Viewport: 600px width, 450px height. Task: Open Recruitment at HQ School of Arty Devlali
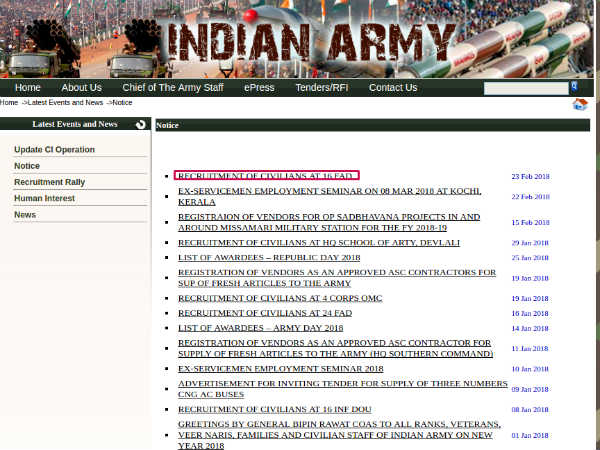319,243
